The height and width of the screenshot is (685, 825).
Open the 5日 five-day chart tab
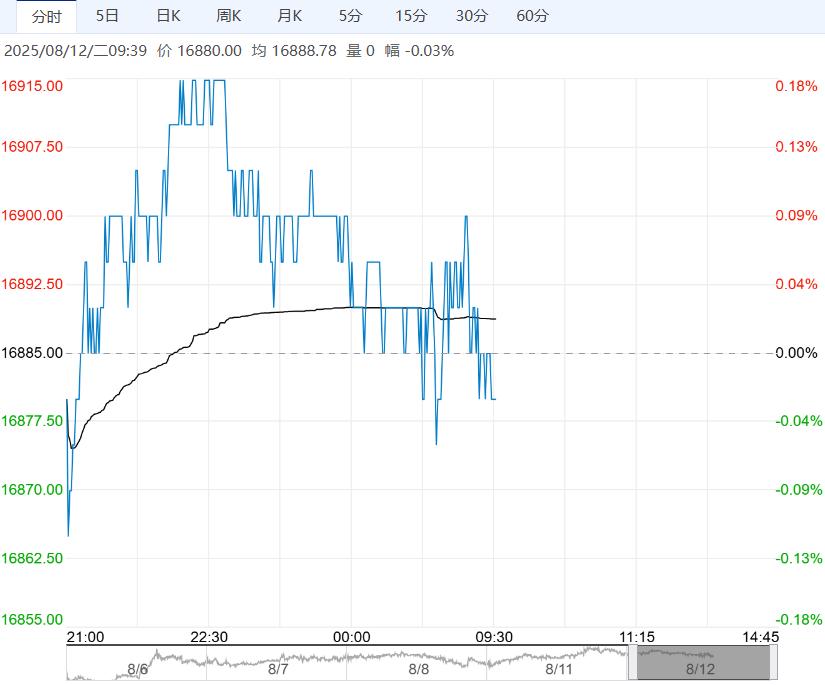(x=107, y=16)
